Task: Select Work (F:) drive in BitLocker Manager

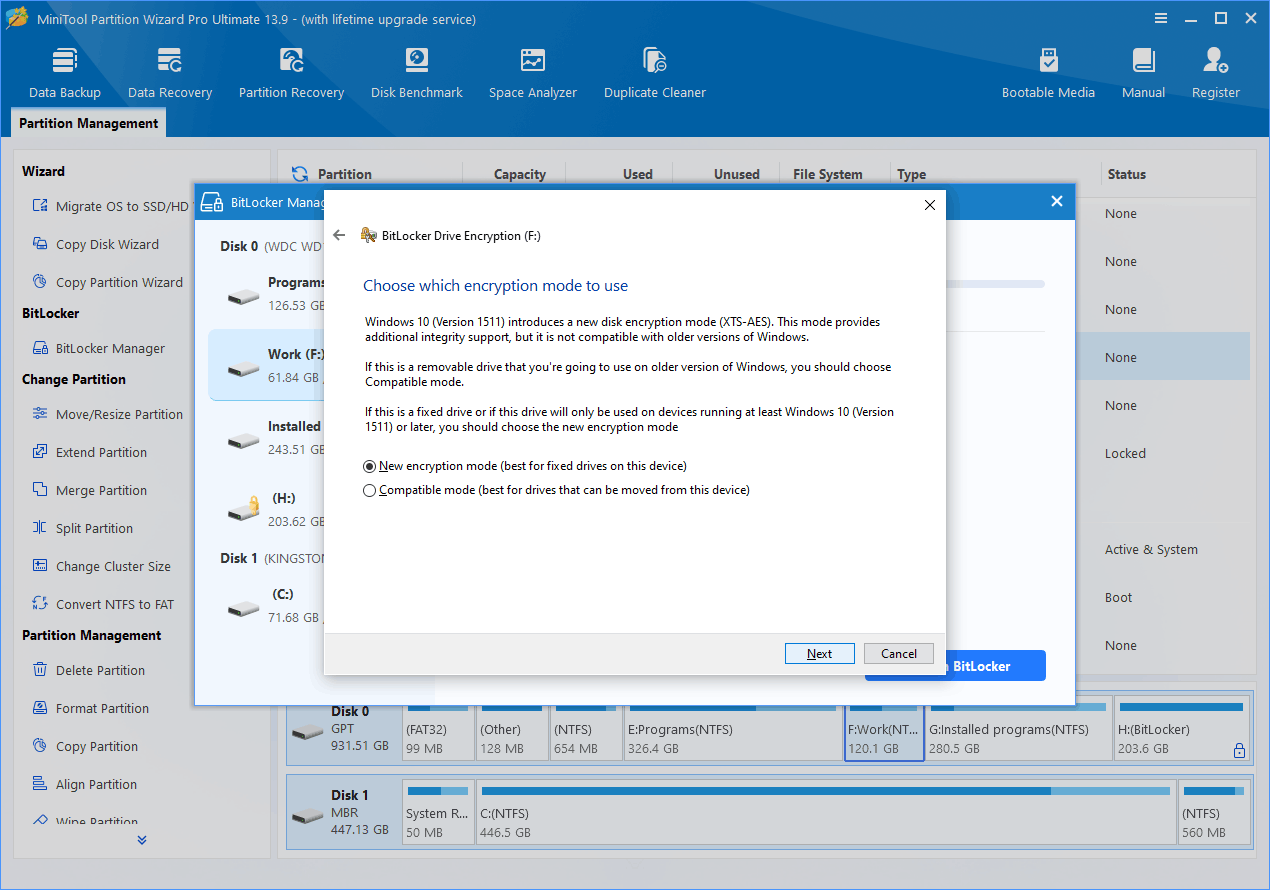Action: point(266,365)
